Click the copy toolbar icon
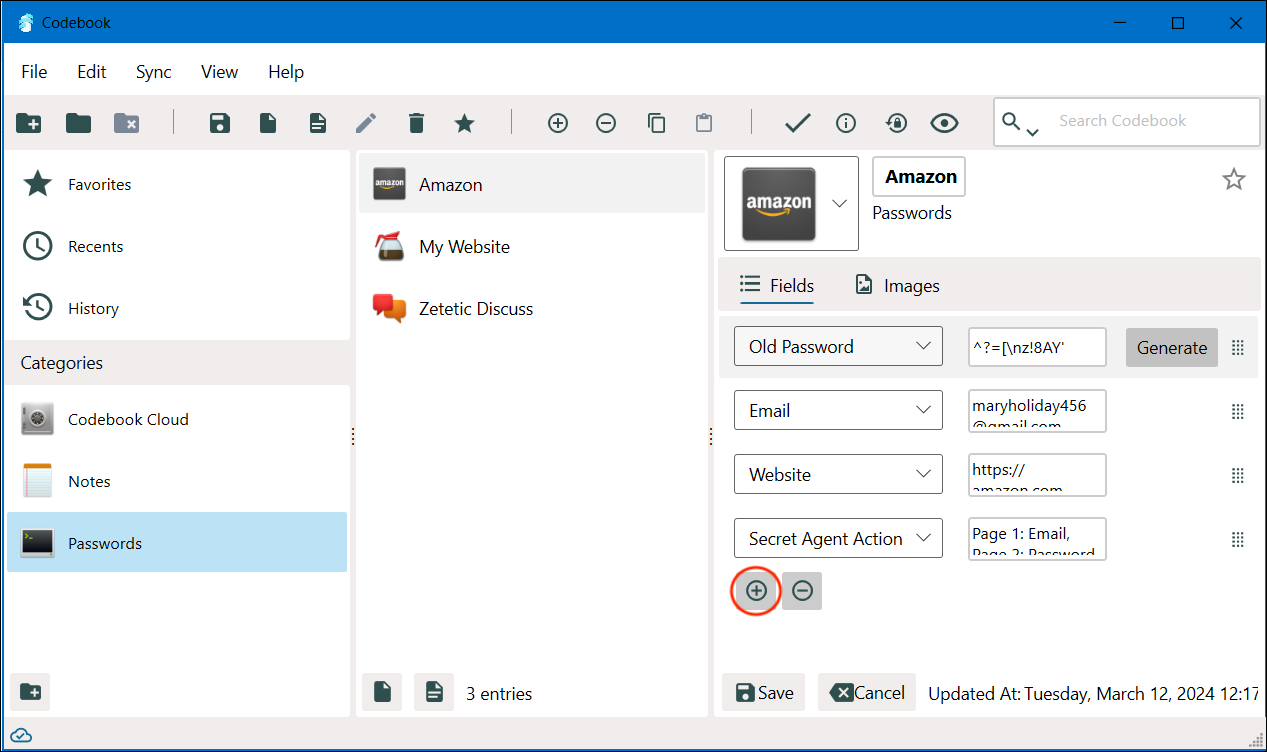Image resolution: width=1267 pixels, height=752 pixels. (x=656, y=123)
